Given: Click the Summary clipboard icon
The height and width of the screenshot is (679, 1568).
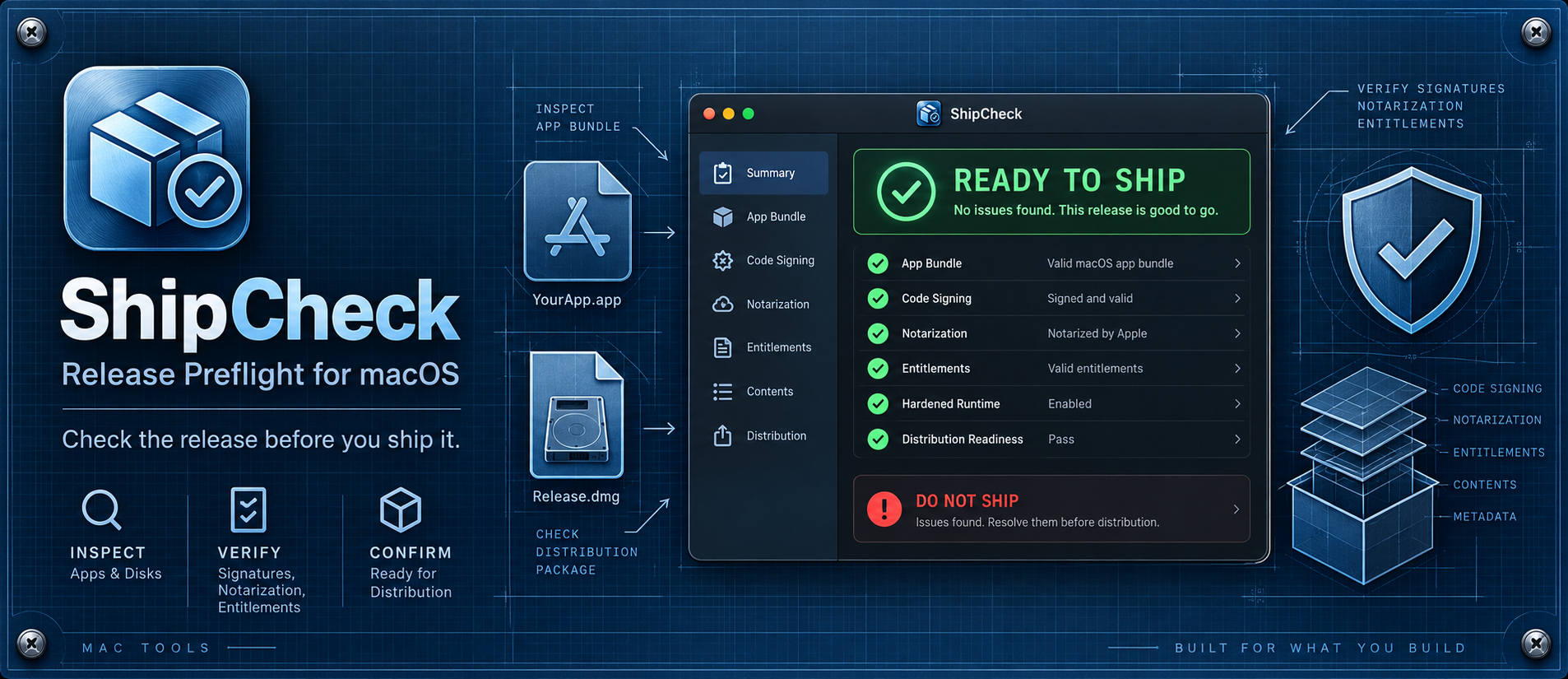Looking at the screenshot, I should point(722,173).
